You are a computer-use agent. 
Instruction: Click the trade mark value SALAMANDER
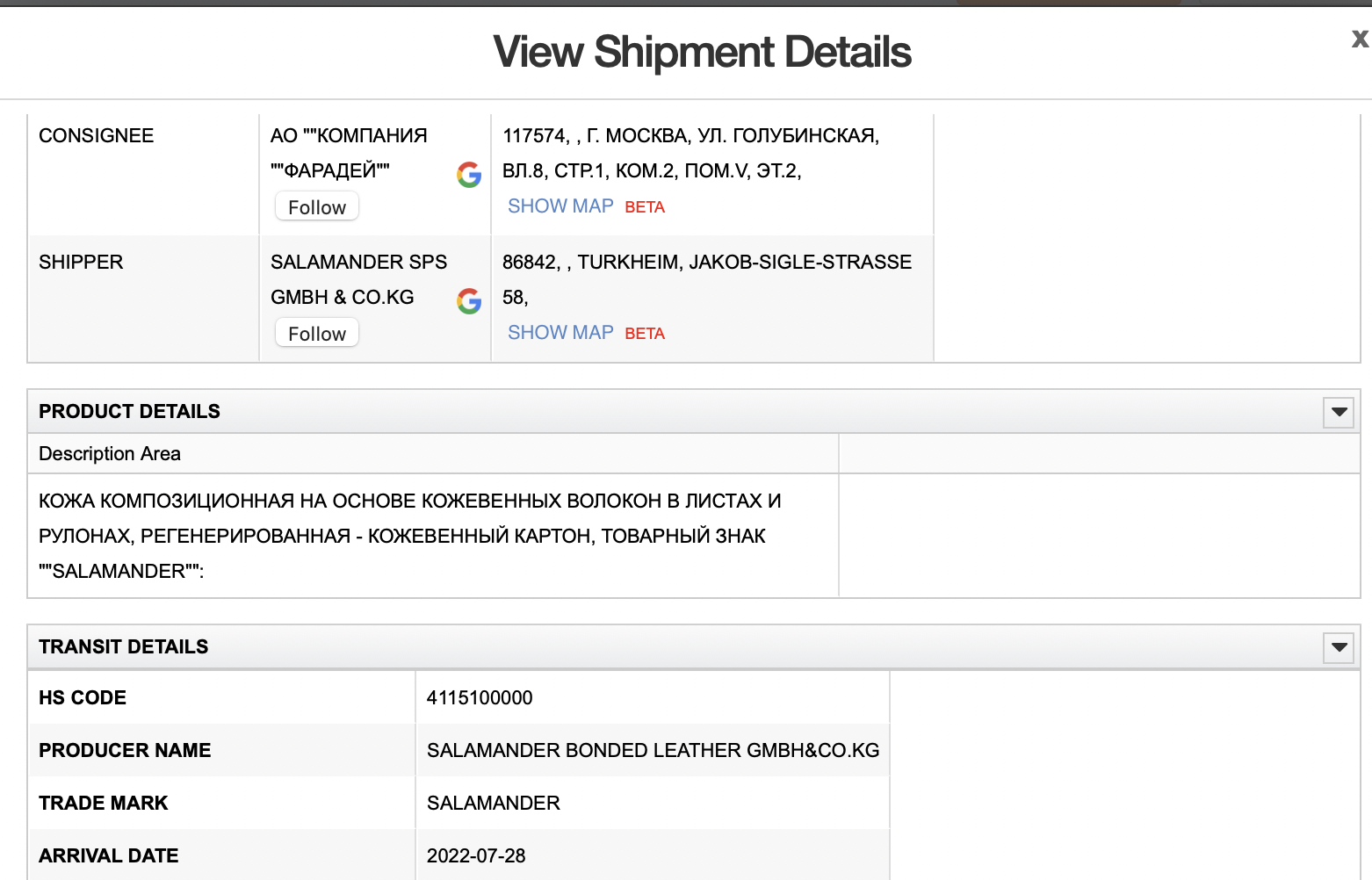click(x=494, y=804)
